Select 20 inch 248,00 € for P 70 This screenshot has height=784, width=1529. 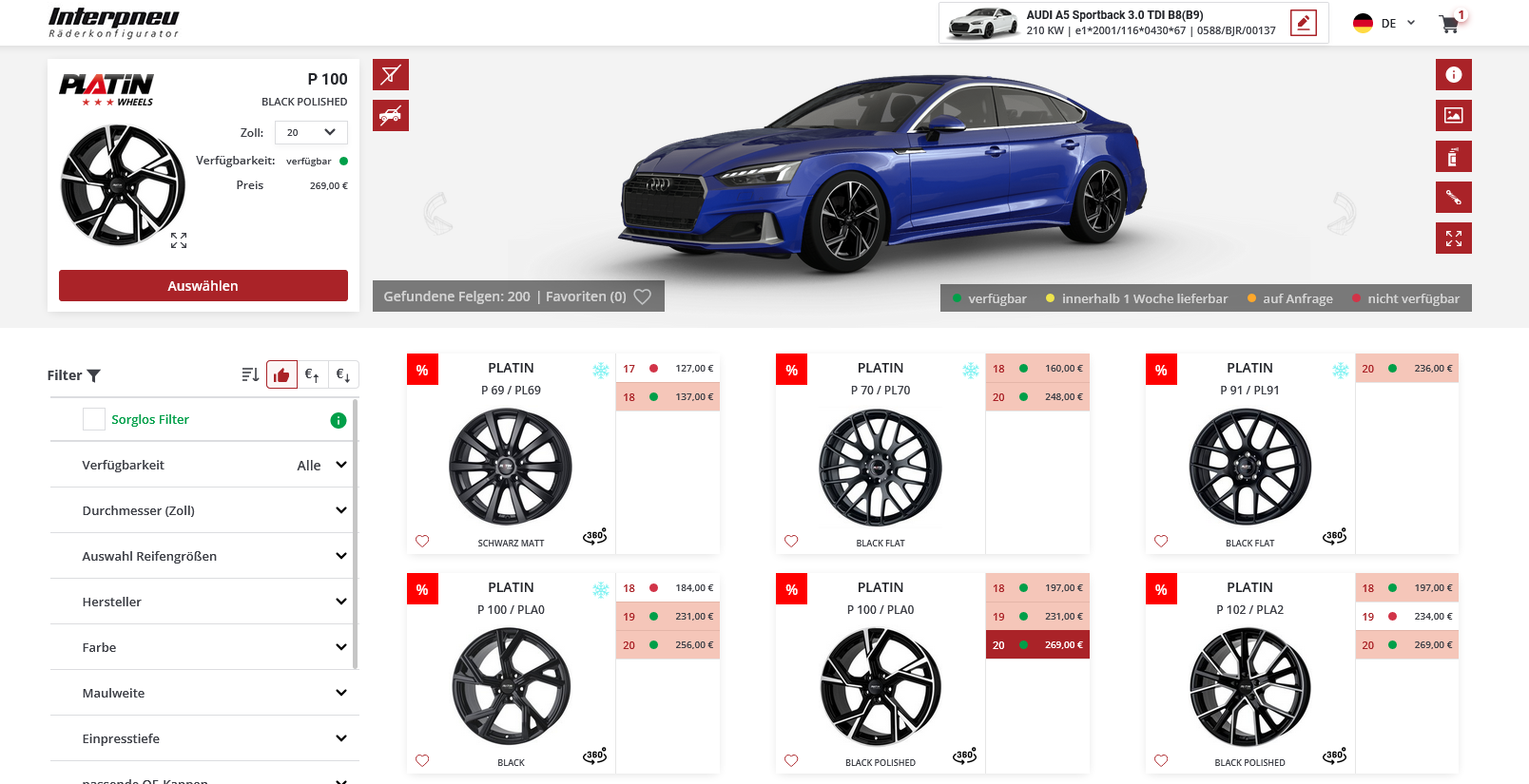tap(1037, 397)
